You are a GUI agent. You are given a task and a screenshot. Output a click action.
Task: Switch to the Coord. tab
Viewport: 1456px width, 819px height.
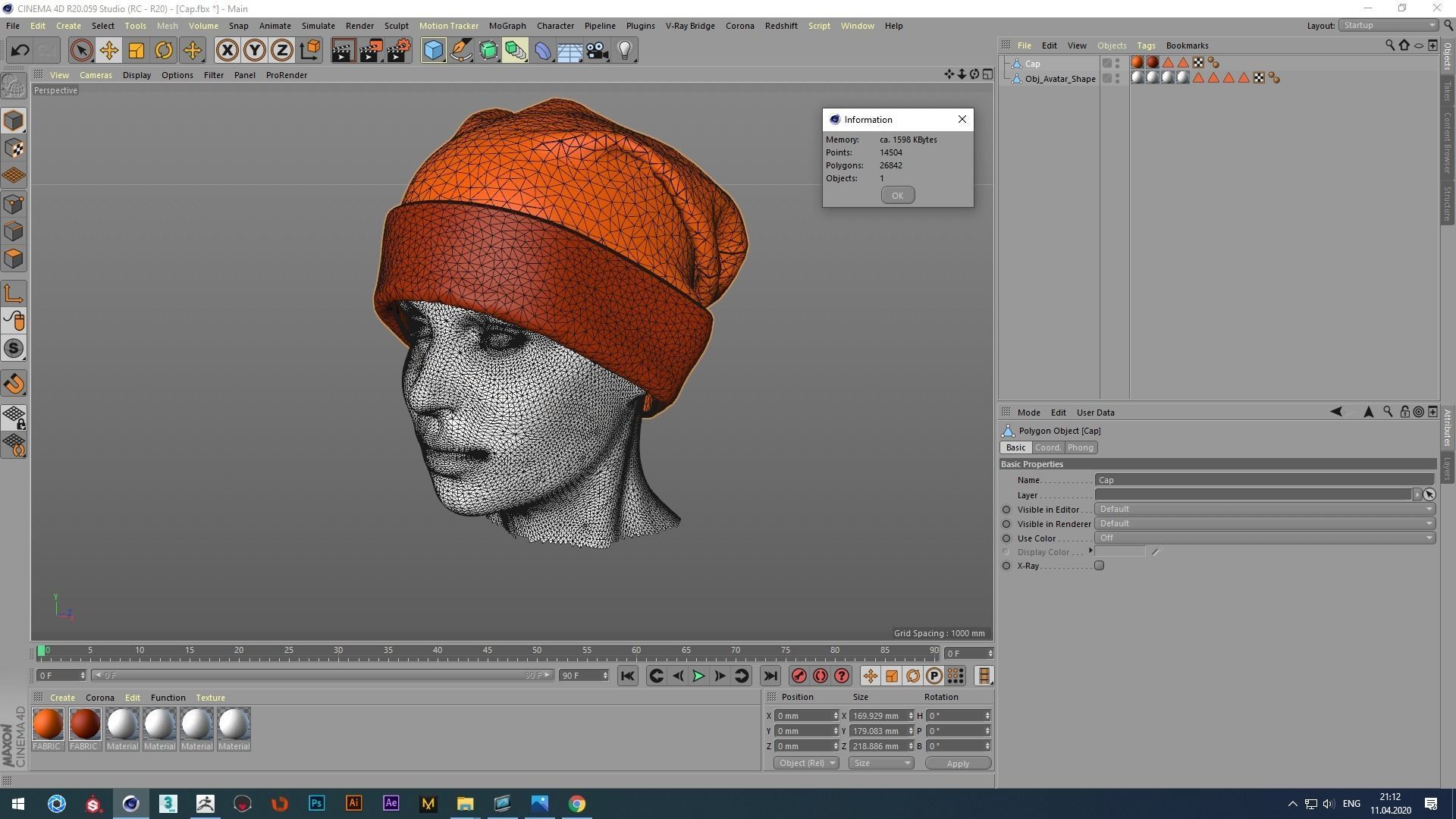1048,447
